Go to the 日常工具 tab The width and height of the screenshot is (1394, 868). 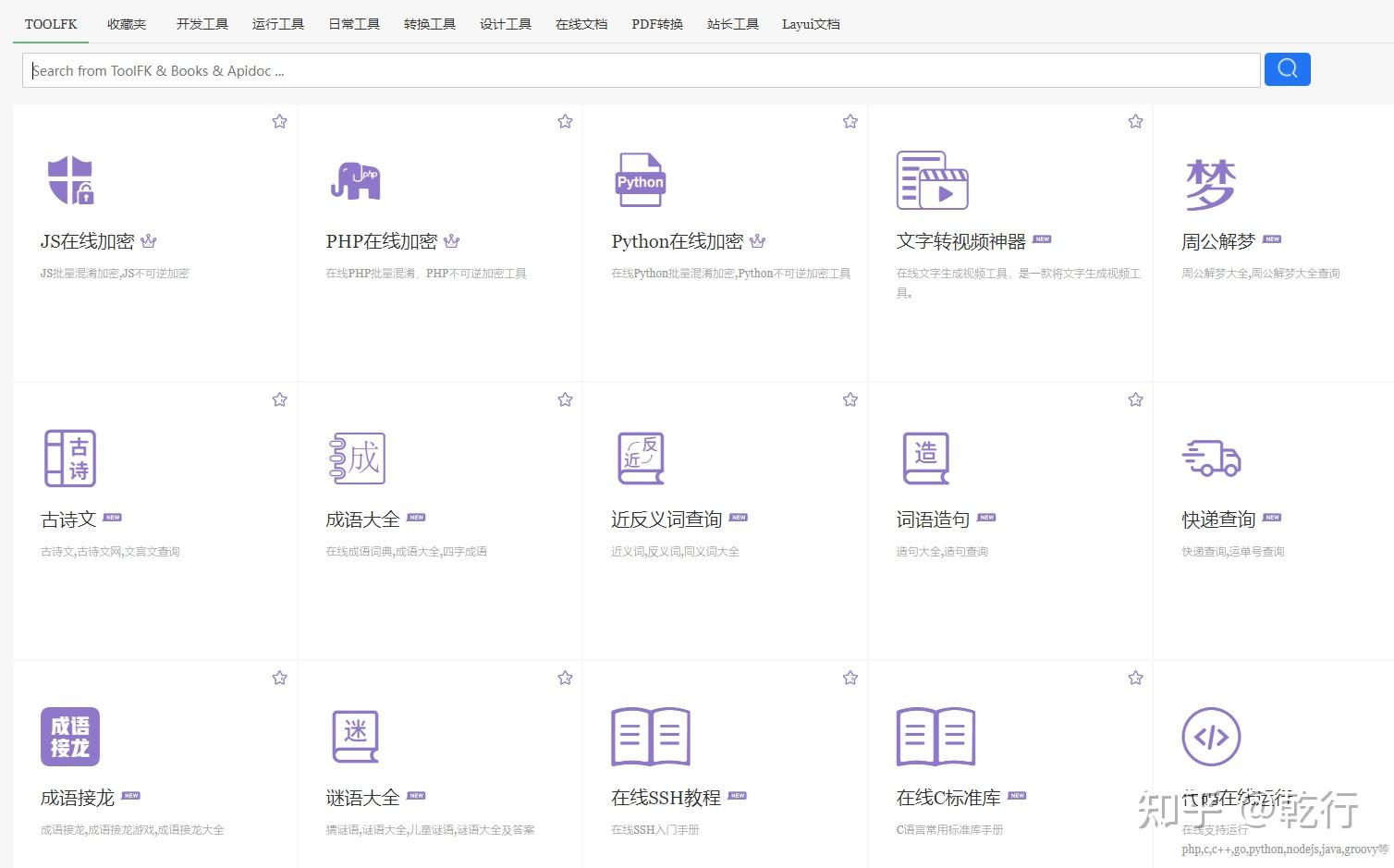tap(354, 24)
